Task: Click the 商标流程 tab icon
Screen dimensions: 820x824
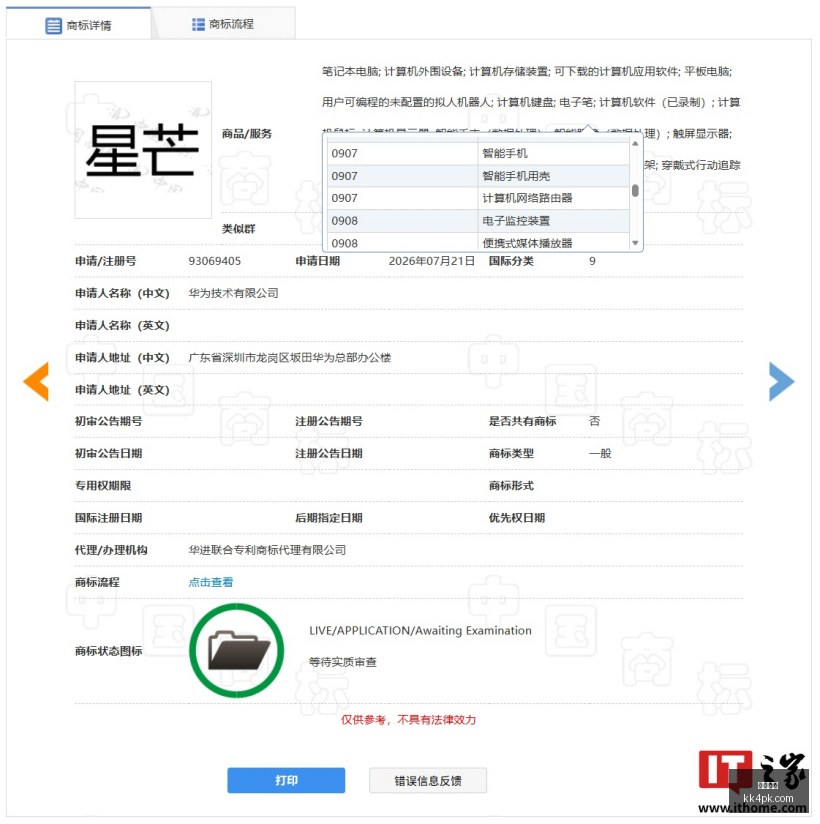Action: click(198, 24)
